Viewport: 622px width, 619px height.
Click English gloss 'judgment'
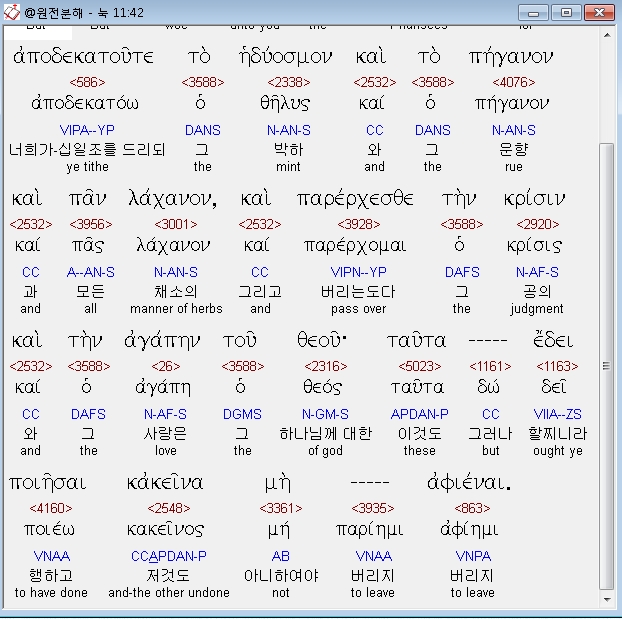(x=537, y=309)
